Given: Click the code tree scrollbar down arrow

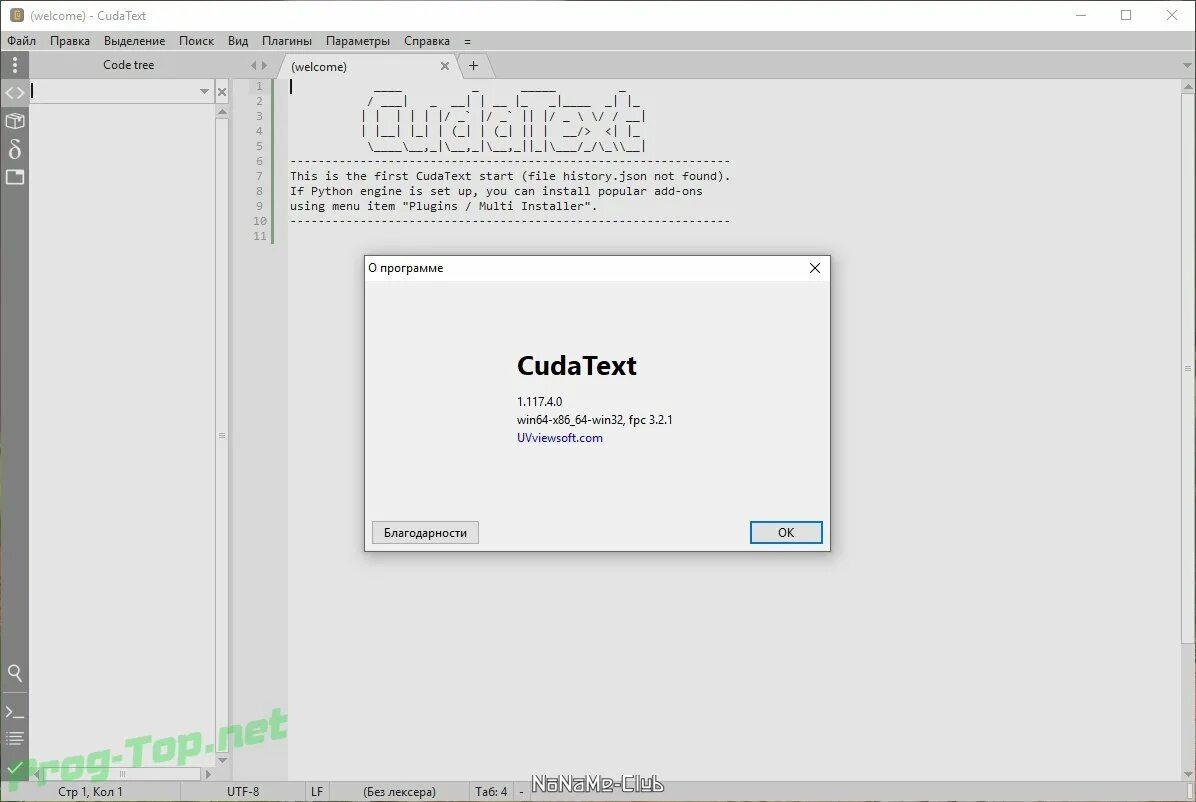Looking at the screenshot, I should [x=222, y=760].
